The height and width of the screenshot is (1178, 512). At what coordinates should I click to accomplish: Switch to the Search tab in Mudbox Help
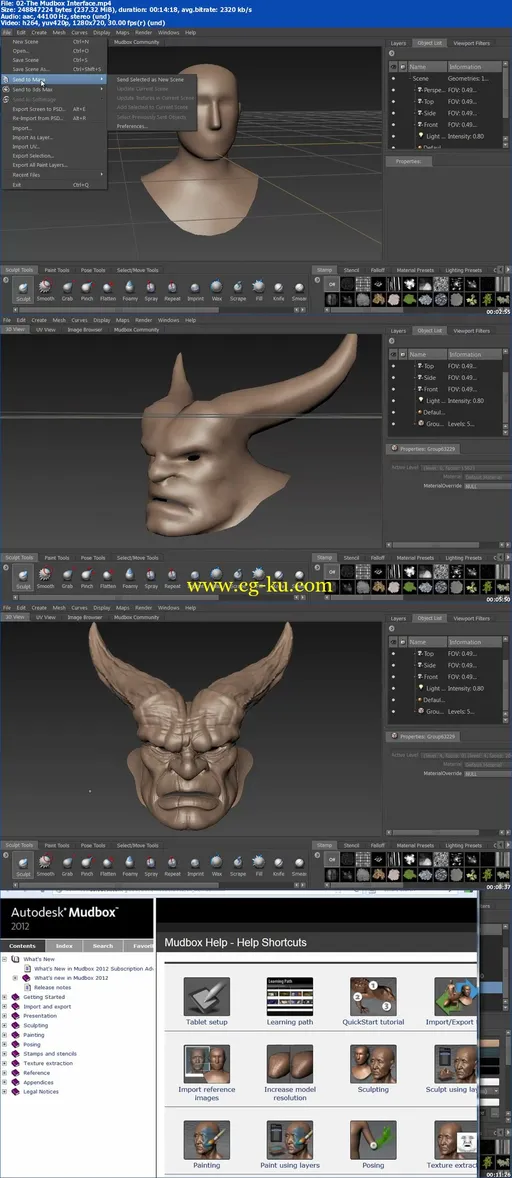102,946
